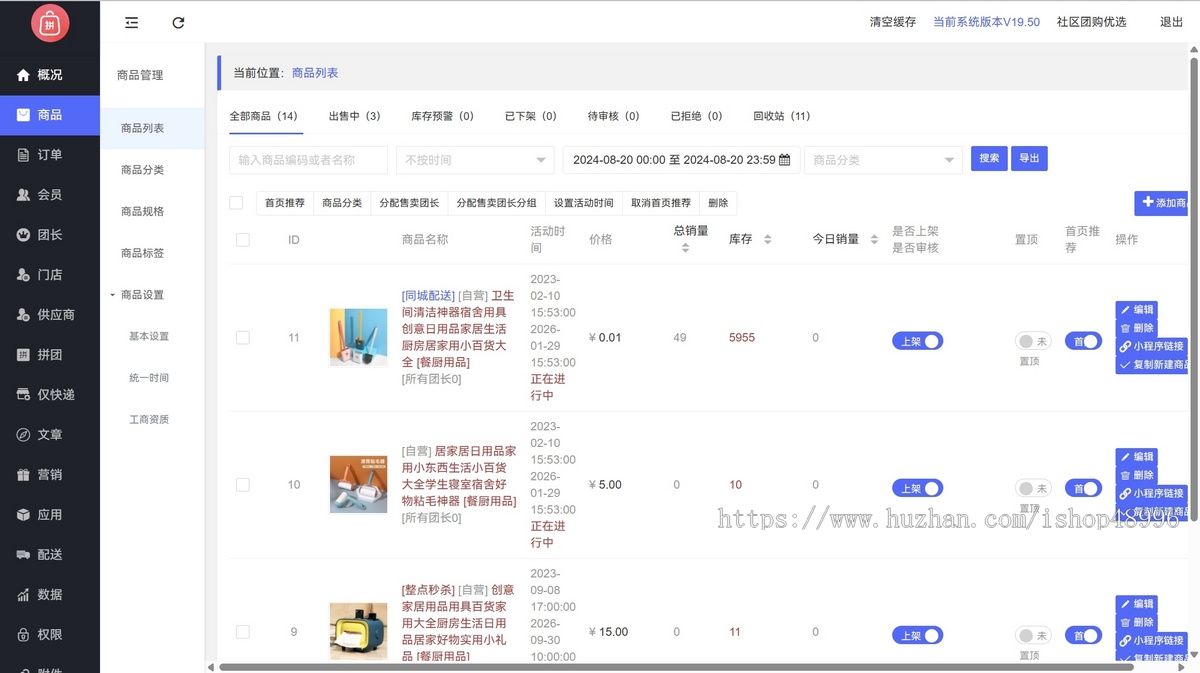The width and height of the screenshot is (1200, 673).
Task: Open 配送 delivery truck icon
Action: 24,555
